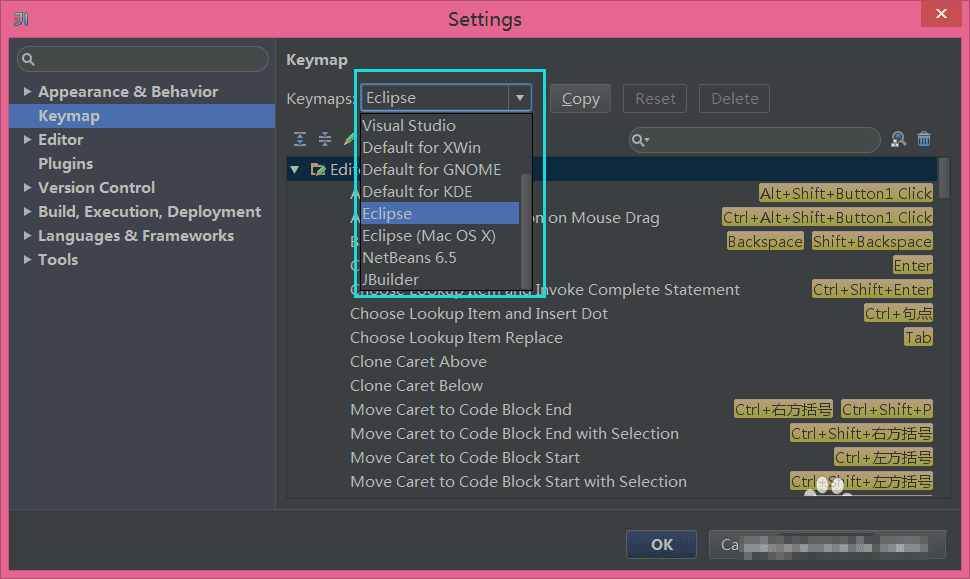Select Eclipse (Mac OS X) keymap

click(x=440, y=236)
